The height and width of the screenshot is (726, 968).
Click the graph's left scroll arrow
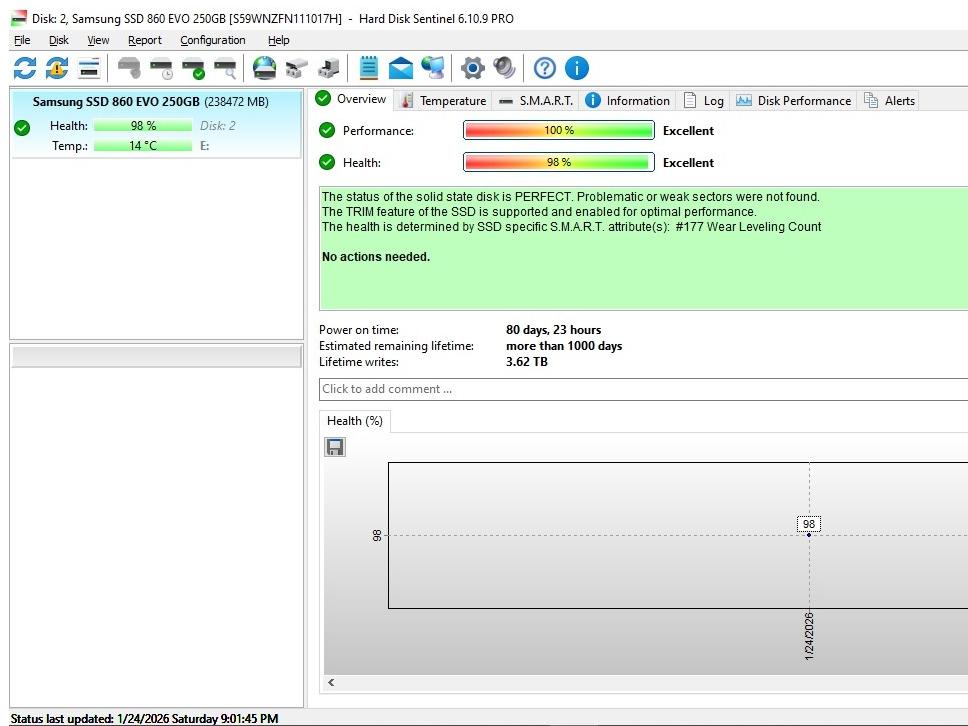tap(331, 683)
